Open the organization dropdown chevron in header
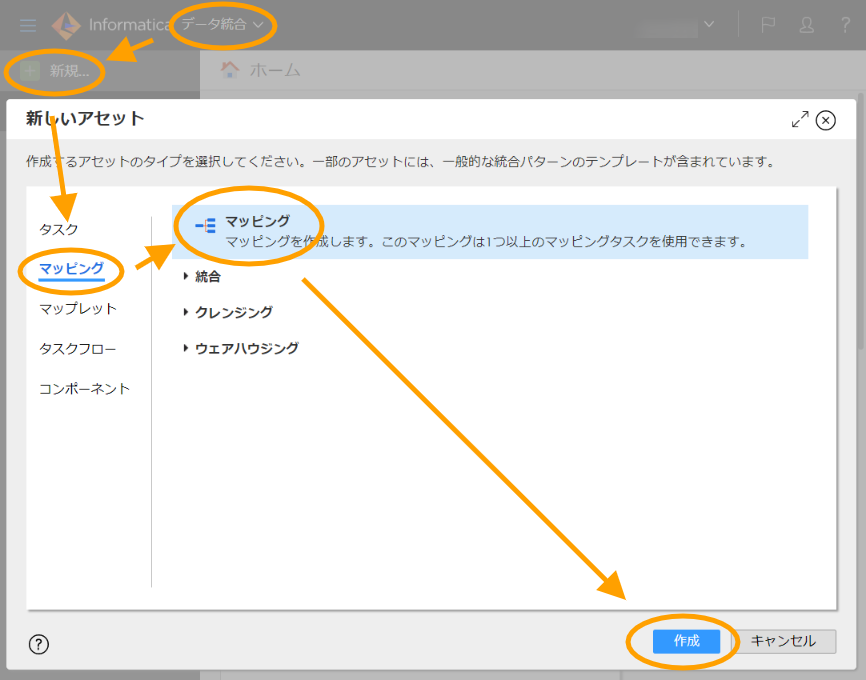Image resolution: width=866 pixels, height=680 pixels. (709, 24)
